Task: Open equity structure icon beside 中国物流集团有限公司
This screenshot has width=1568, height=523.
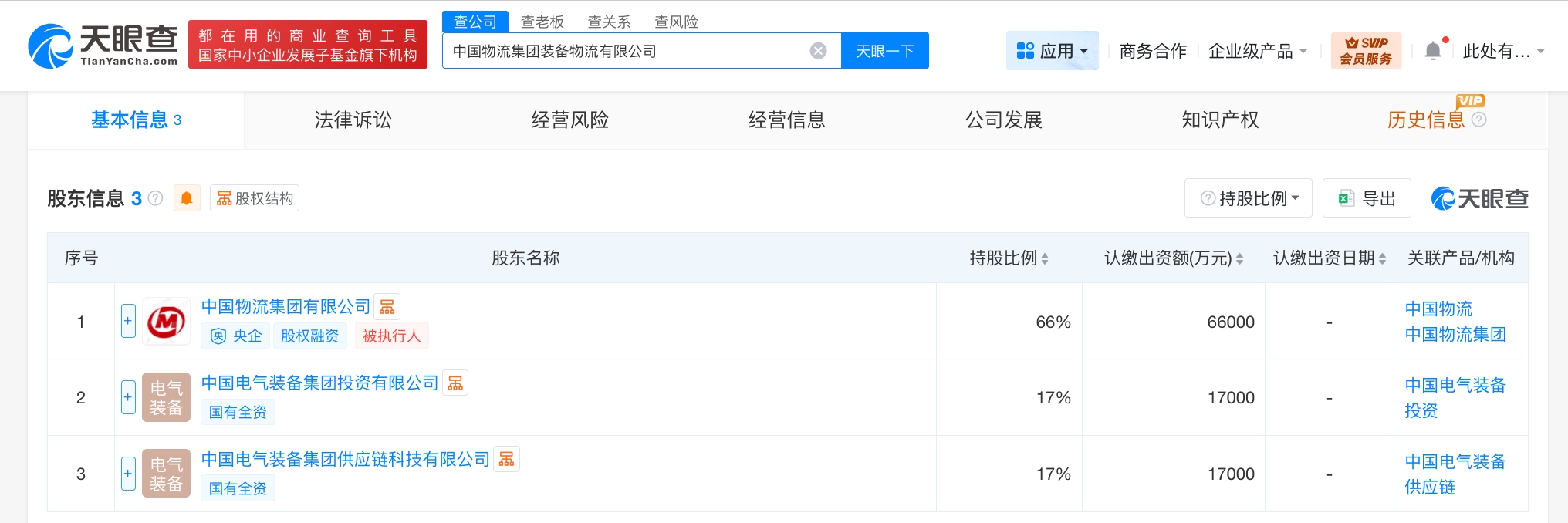Action: pos(387,307)
